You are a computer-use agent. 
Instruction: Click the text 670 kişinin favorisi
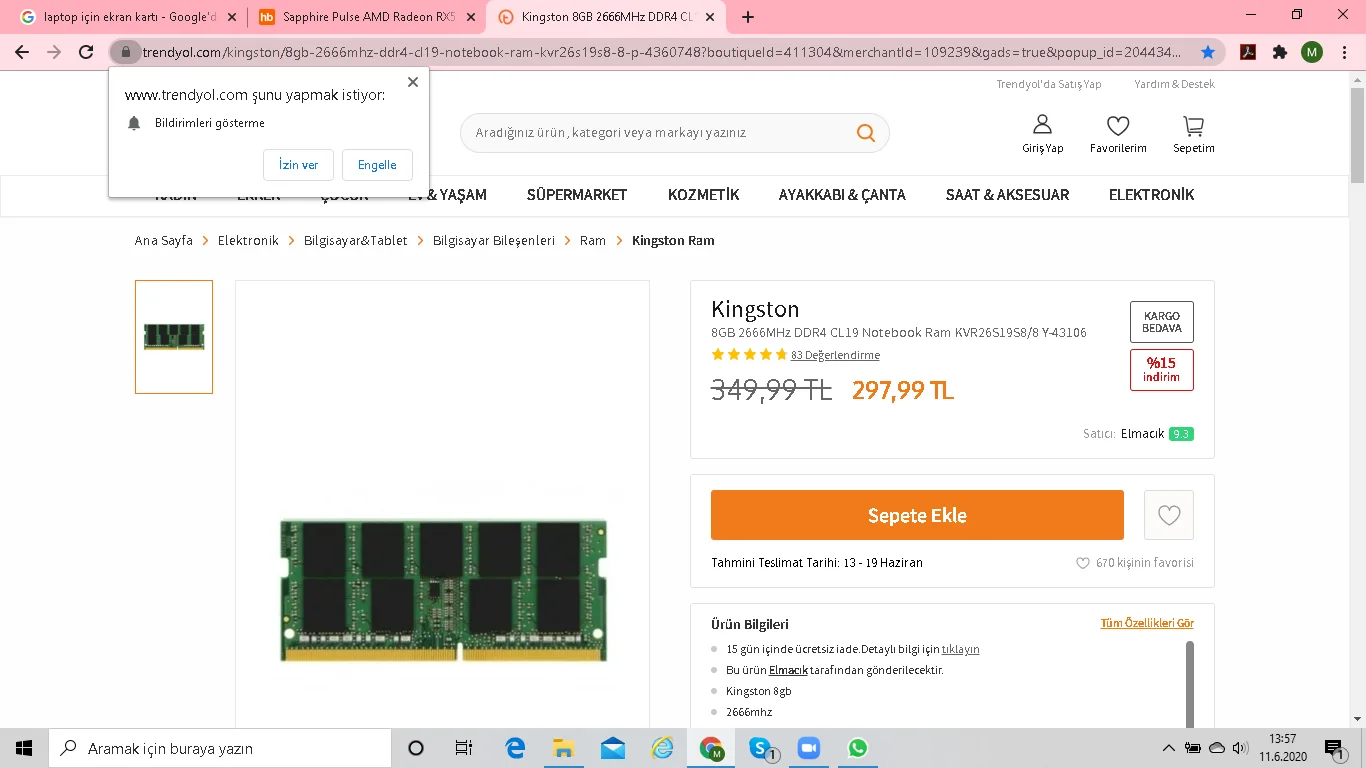(x=1144, y=563)
